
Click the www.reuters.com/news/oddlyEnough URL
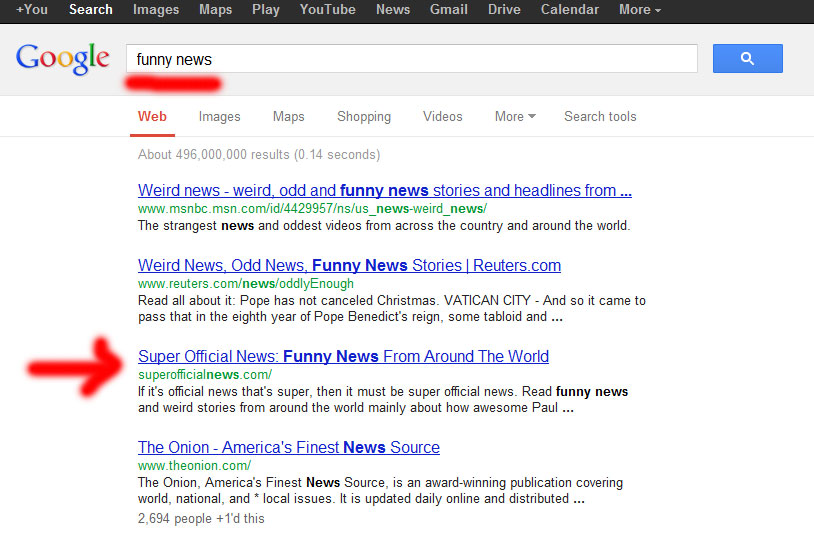(246, 284)
